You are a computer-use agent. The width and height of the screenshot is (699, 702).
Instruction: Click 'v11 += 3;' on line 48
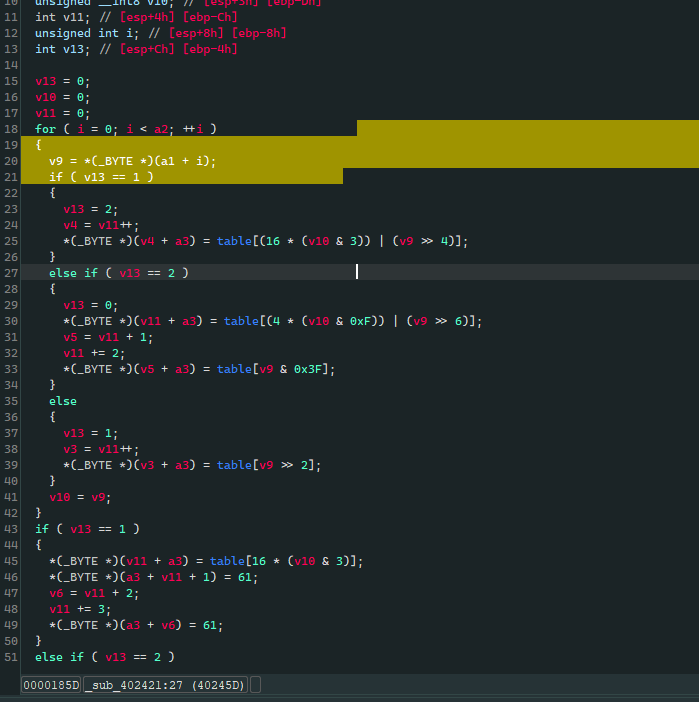click(80, 609)
